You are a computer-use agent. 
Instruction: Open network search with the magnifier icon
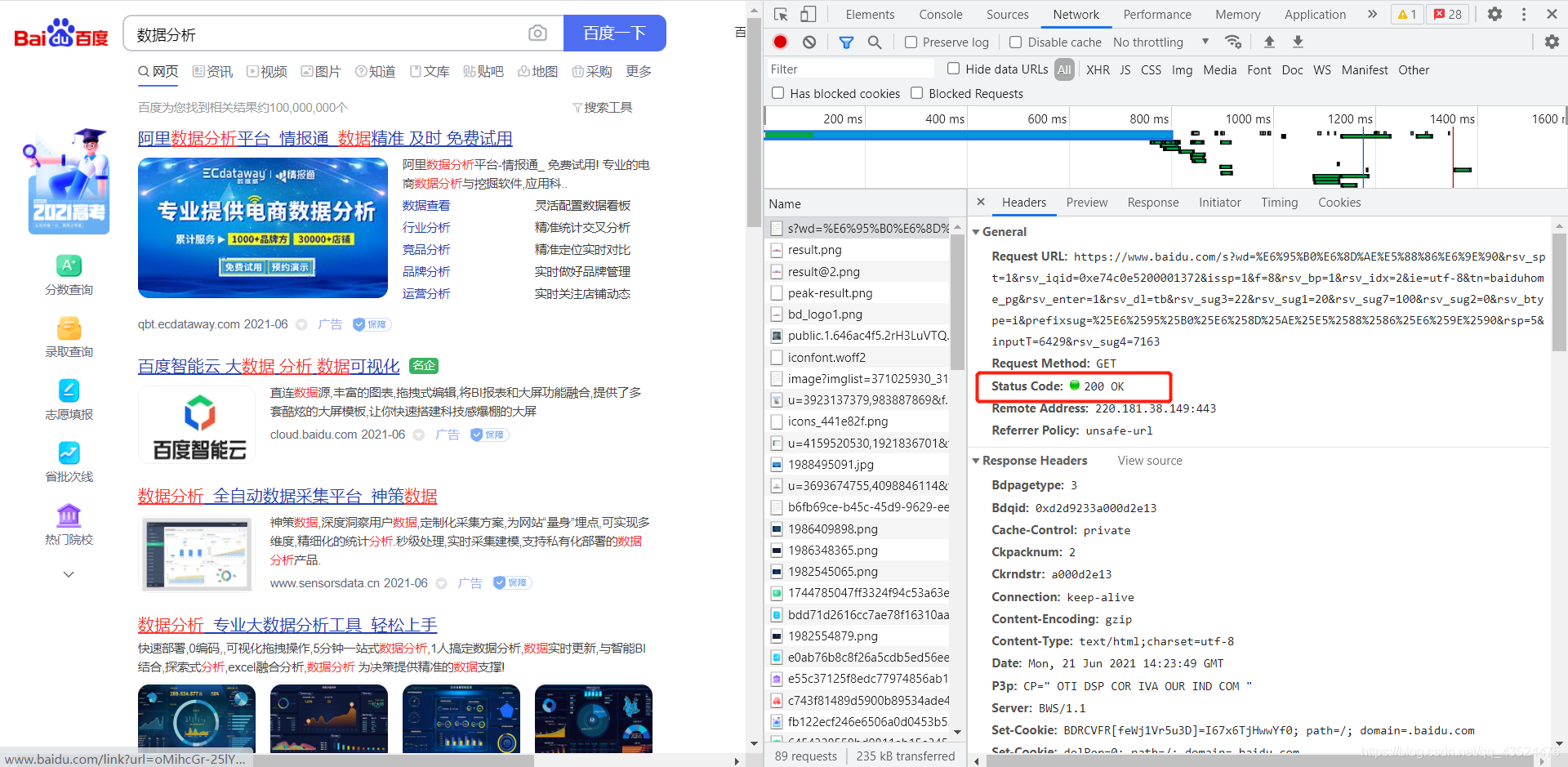875,42
